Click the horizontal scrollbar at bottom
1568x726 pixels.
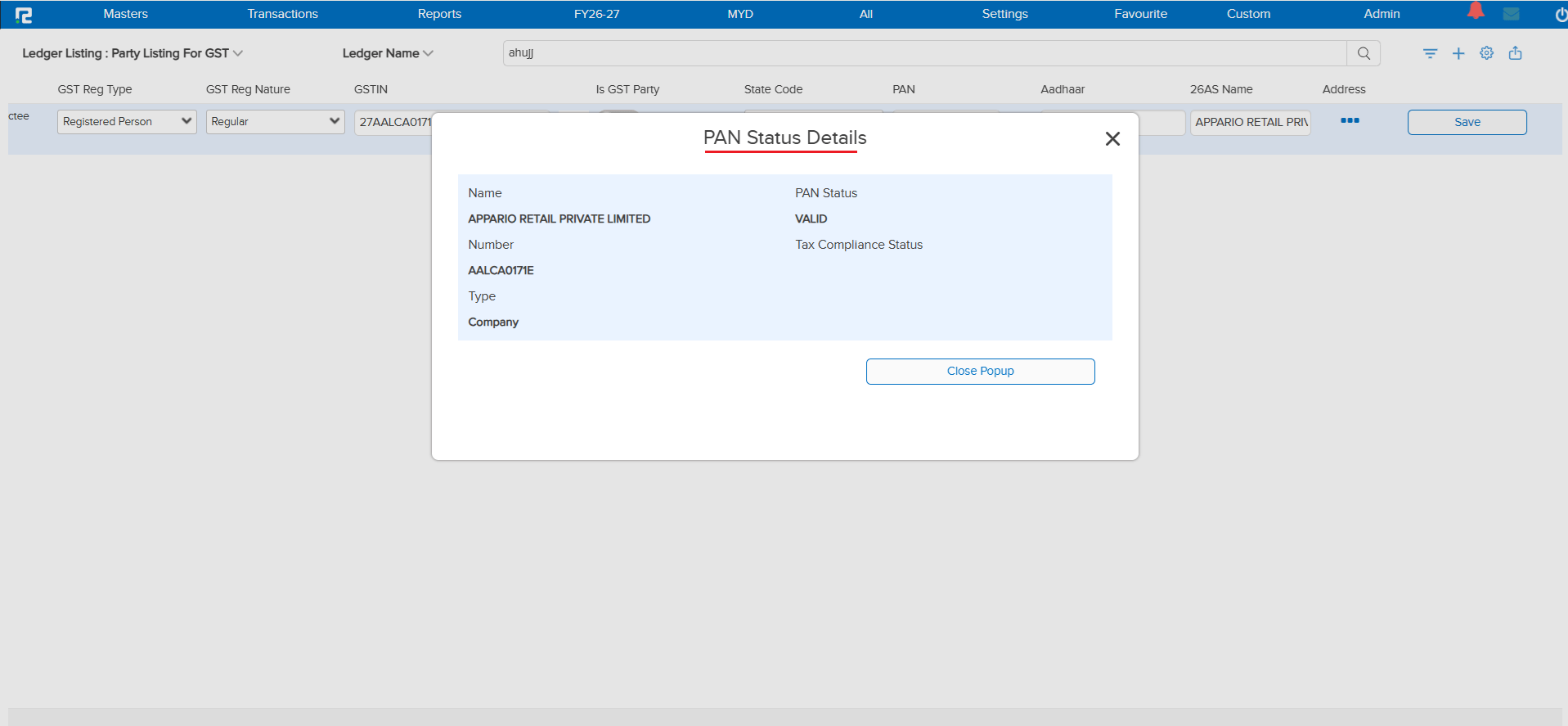click(x=784, y=716)
